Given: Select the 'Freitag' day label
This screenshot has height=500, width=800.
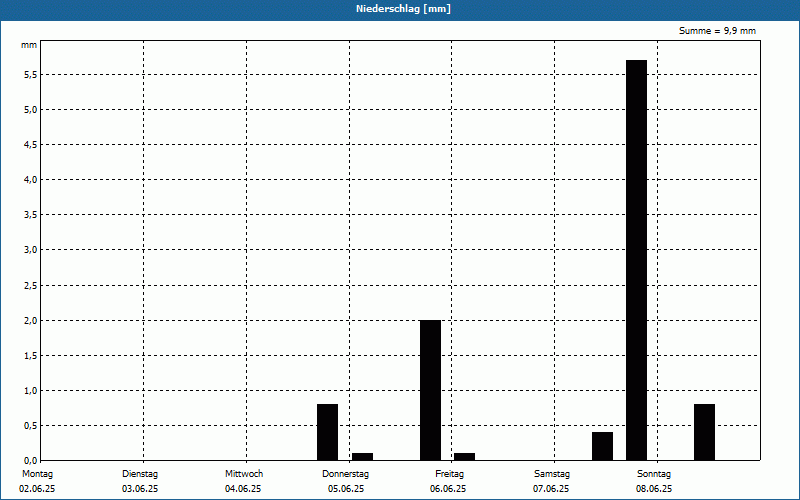Looking at the screenshot, I should point(449,474).
